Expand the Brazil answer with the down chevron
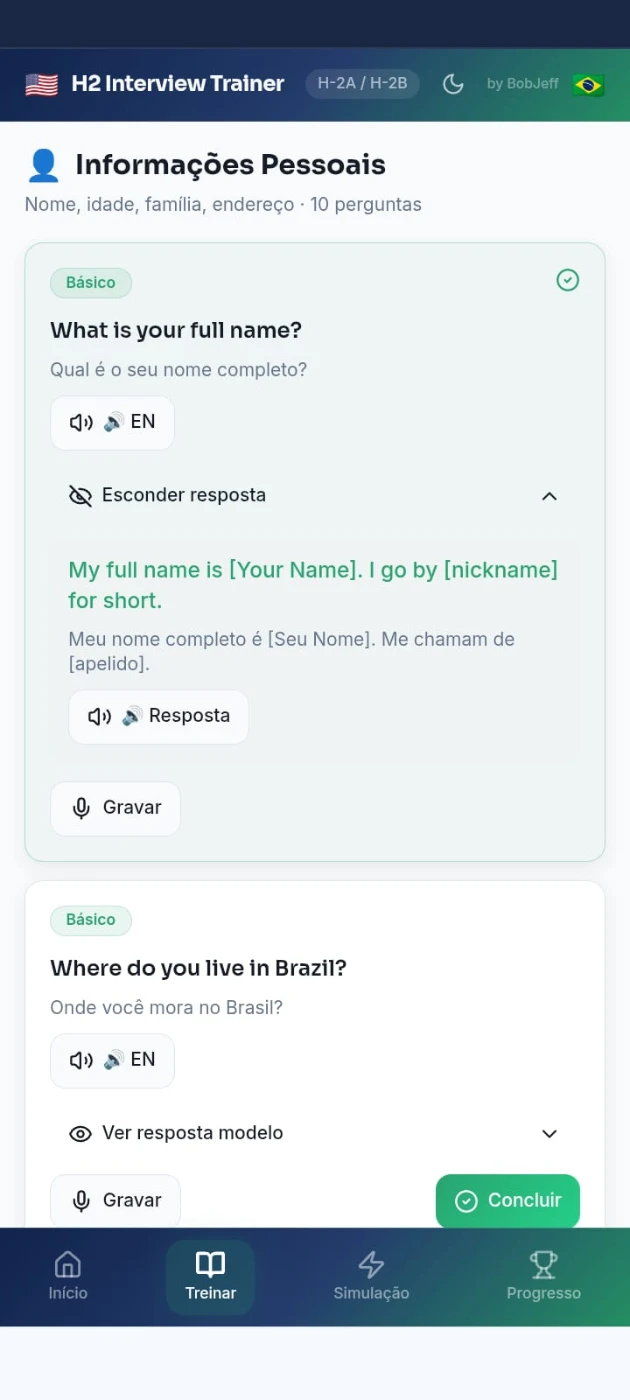Viewport: 630px width, 1400px height. pyautogui.click(x=549, y=1133)
